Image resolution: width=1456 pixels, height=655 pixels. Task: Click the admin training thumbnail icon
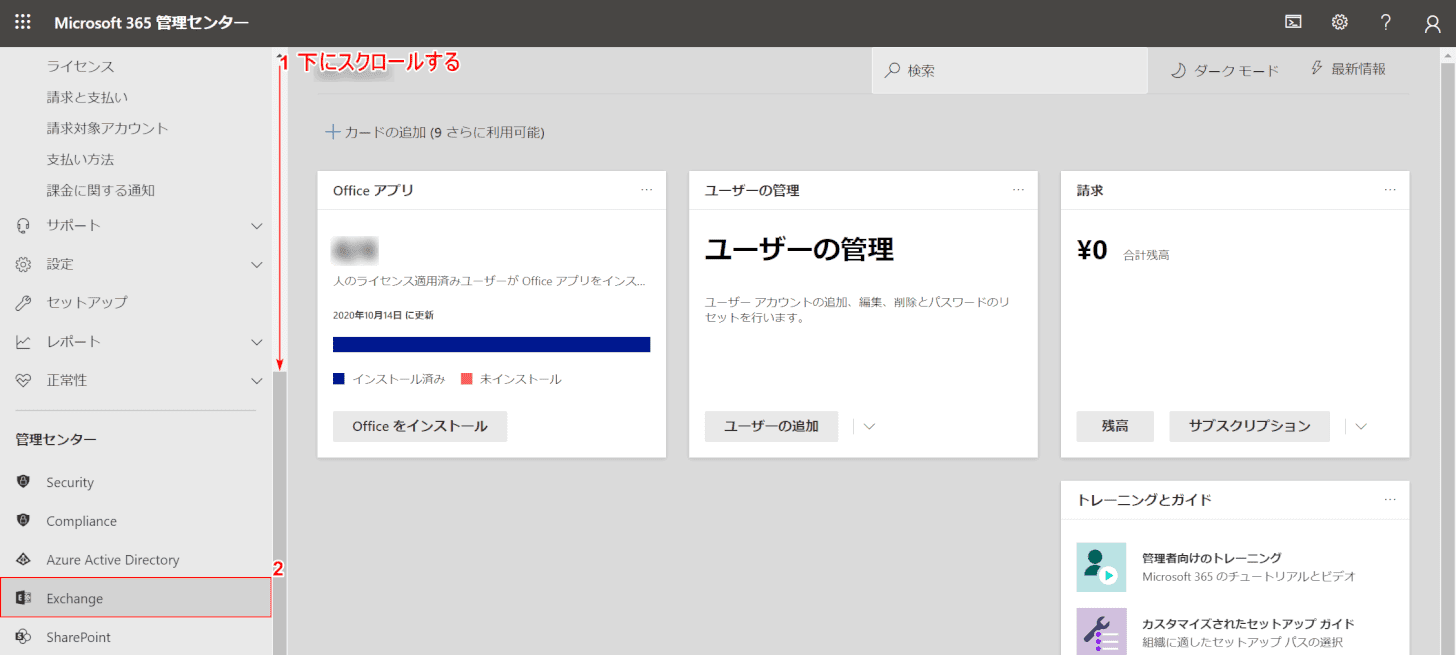1101,567
